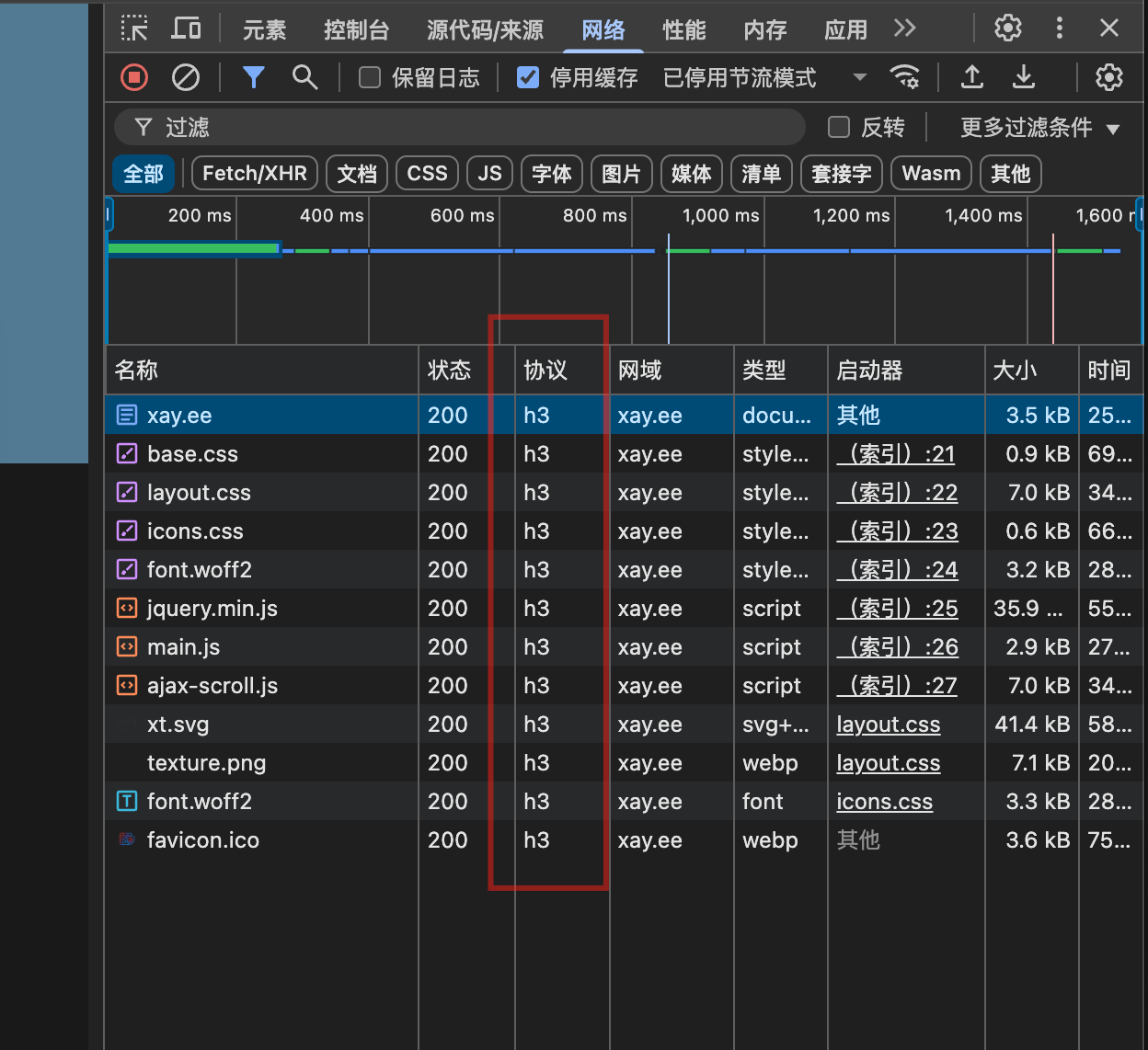
Task: Import HAR file with upload icon
Action: point(972,77)
